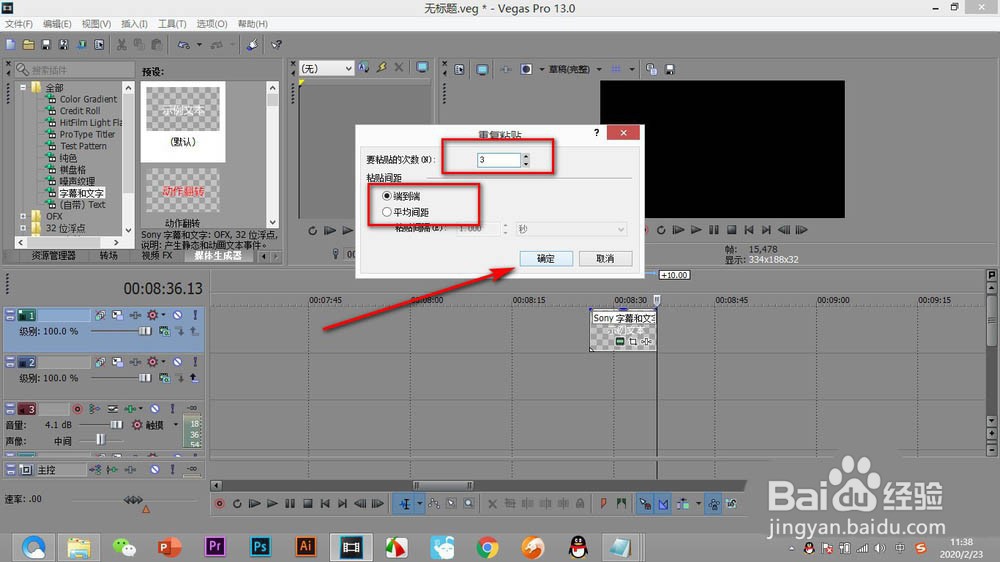This screenshot has height=562, width=1000.
Task: Adjust track 3 声像 pan slider
Action: click(x=100, y=440)
